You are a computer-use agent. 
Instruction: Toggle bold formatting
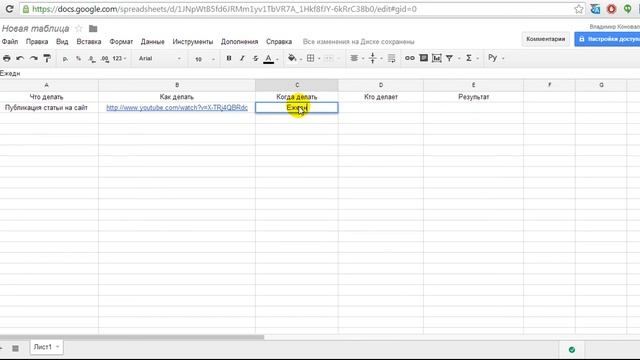click(x=229, y=58)
